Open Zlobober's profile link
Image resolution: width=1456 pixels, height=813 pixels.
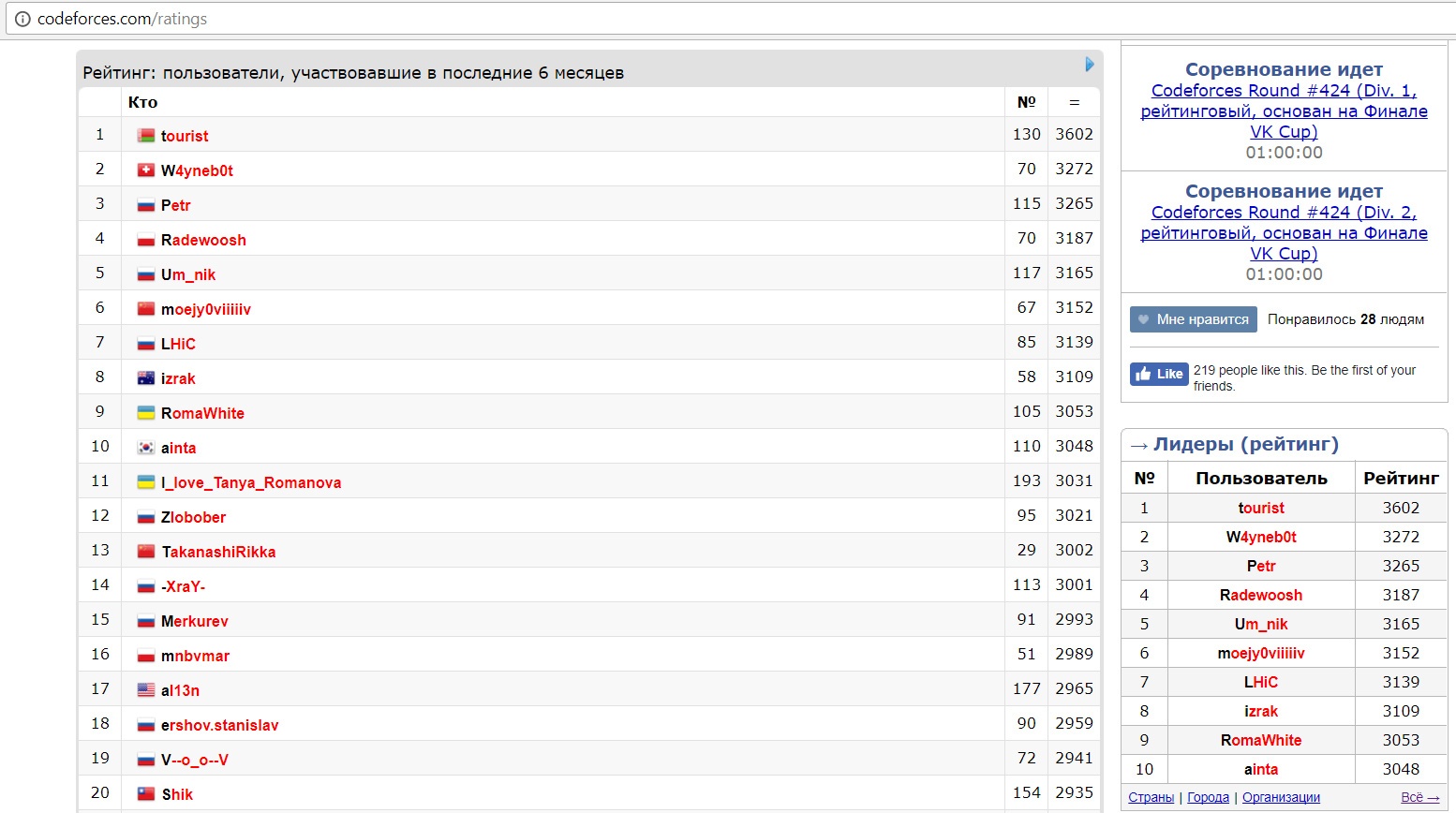point(193,517)
